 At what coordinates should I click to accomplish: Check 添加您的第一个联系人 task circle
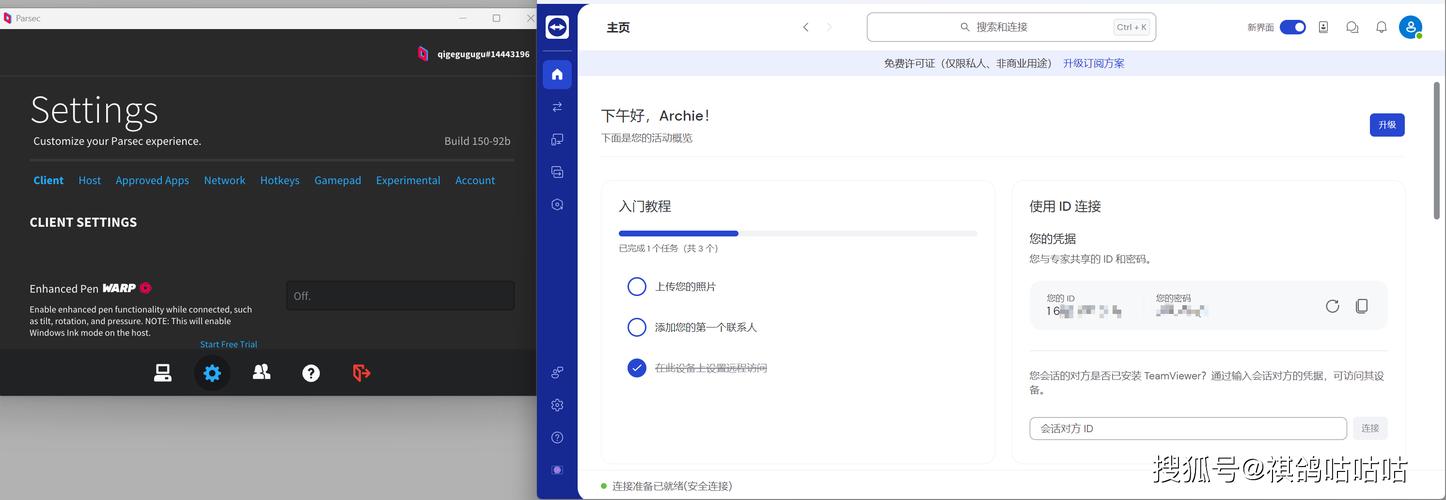coord(637,327)
